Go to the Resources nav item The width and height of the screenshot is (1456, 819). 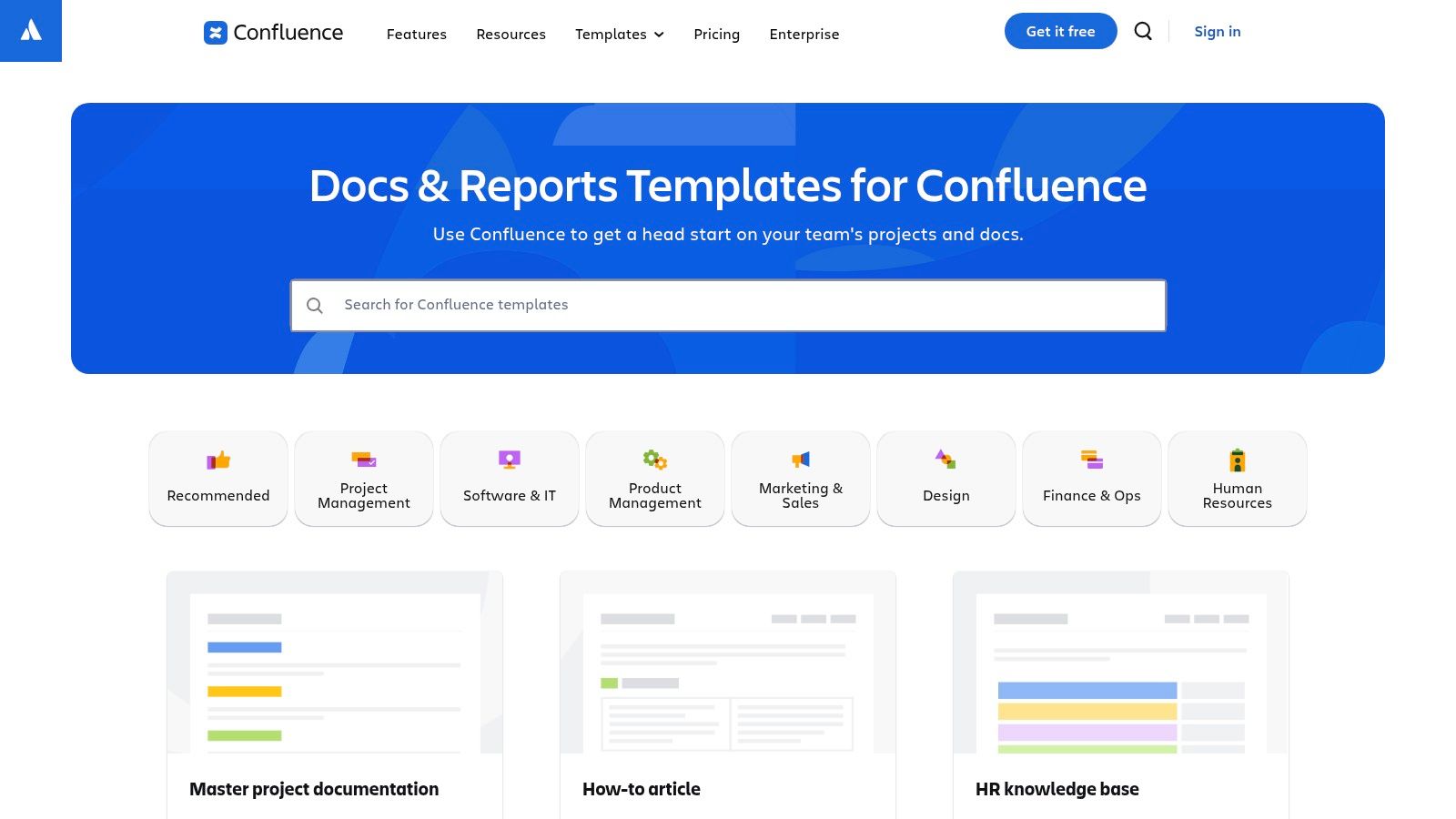(511, 35)
